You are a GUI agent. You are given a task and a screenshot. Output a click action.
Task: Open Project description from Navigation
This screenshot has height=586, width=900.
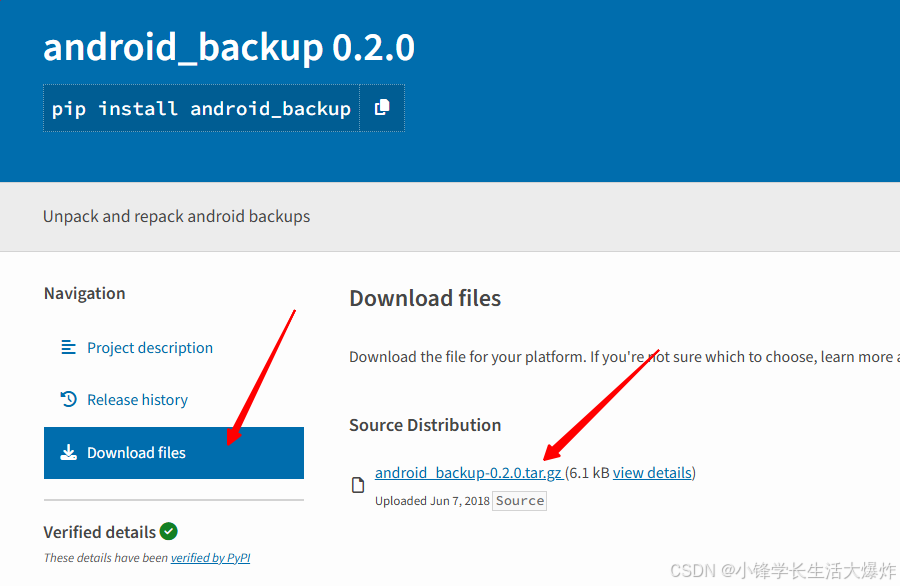149,347
